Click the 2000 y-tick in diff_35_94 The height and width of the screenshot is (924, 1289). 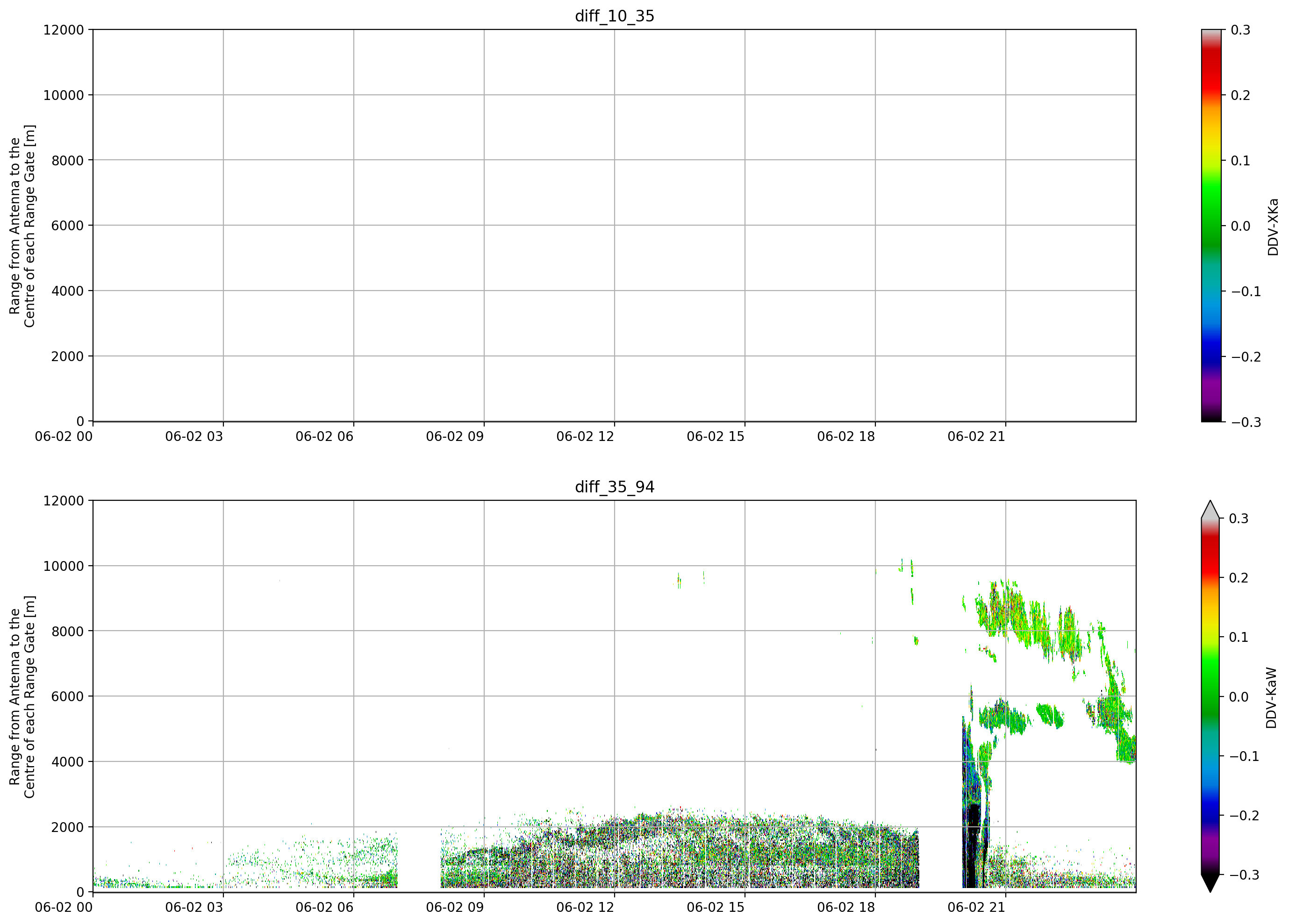(x=68, y=827)
